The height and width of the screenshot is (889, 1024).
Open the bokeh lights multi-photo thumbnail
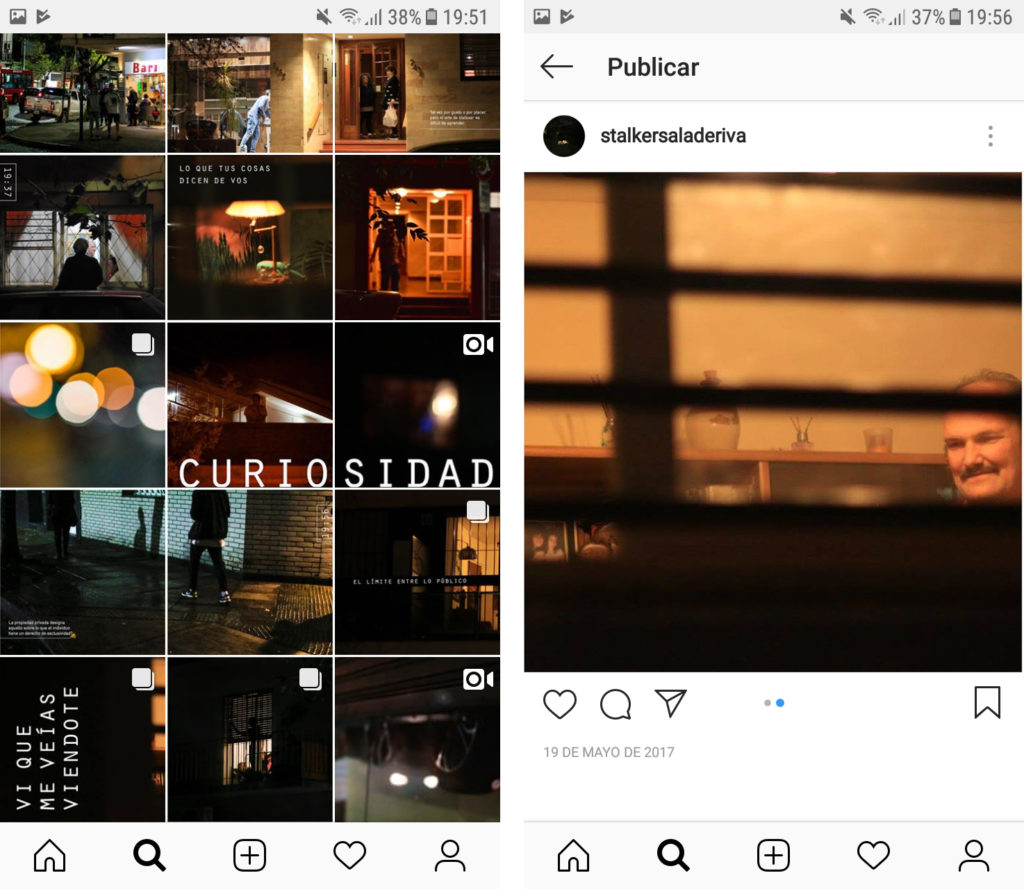click(83, 405)
